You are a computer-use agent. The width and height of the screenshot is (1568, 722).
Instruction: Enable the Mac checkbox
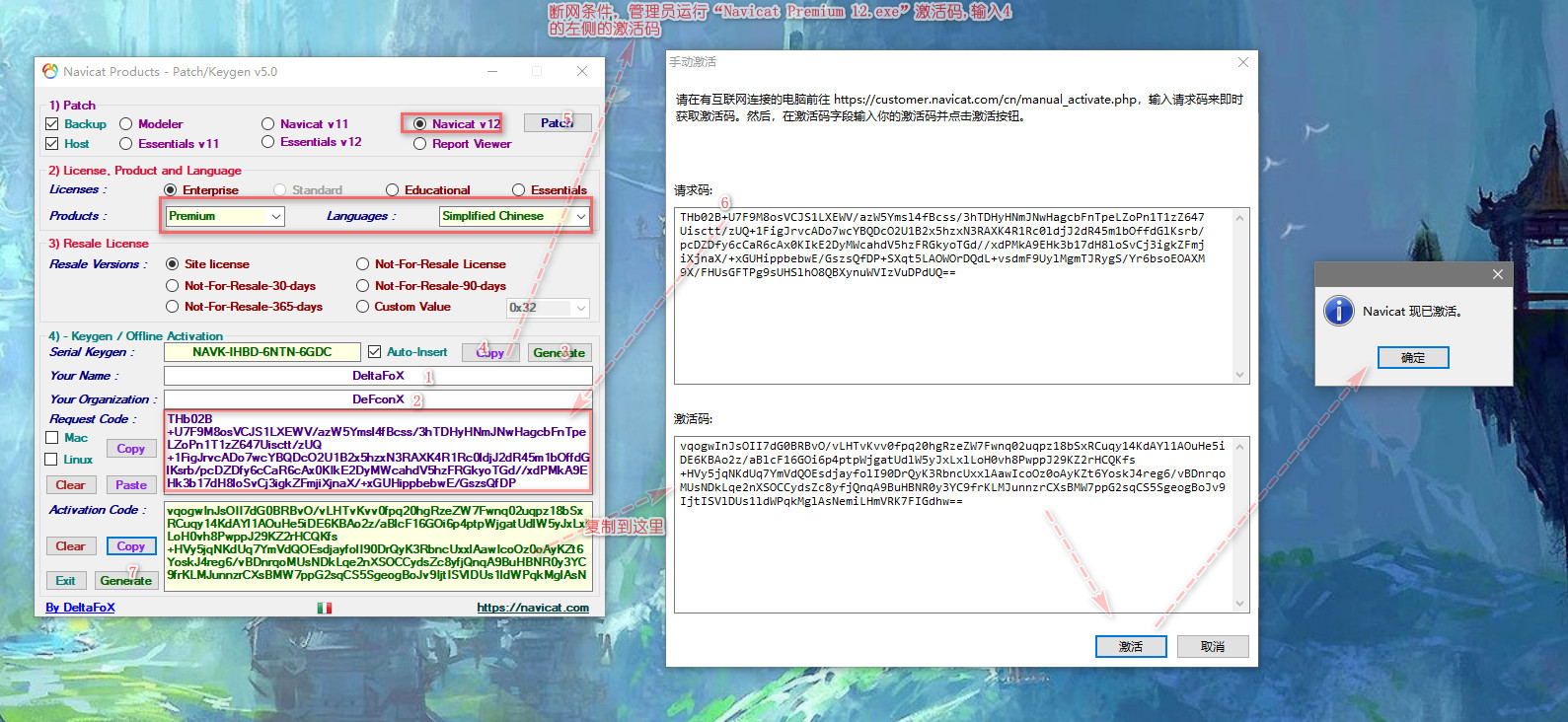[x=52, y=437]
